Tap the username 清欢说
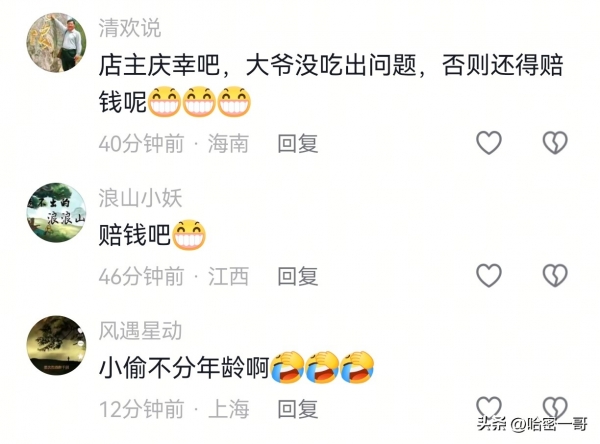Viewport: 600px width, 444px height. [x=130, y=28]
